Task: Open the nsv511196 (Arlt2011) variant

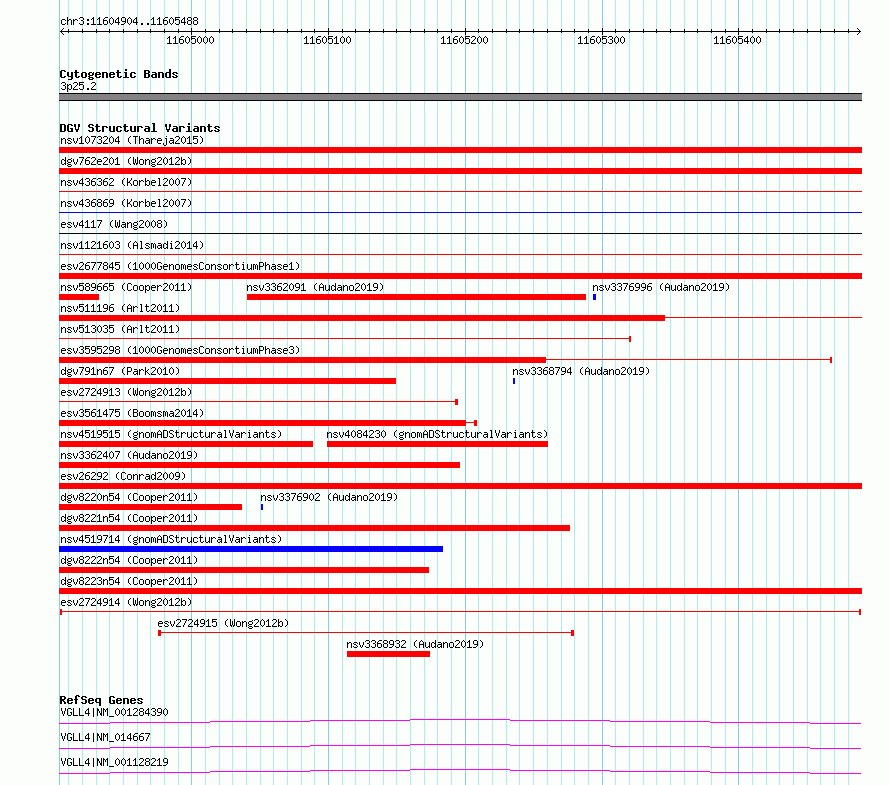Action: tap(120, 308)
